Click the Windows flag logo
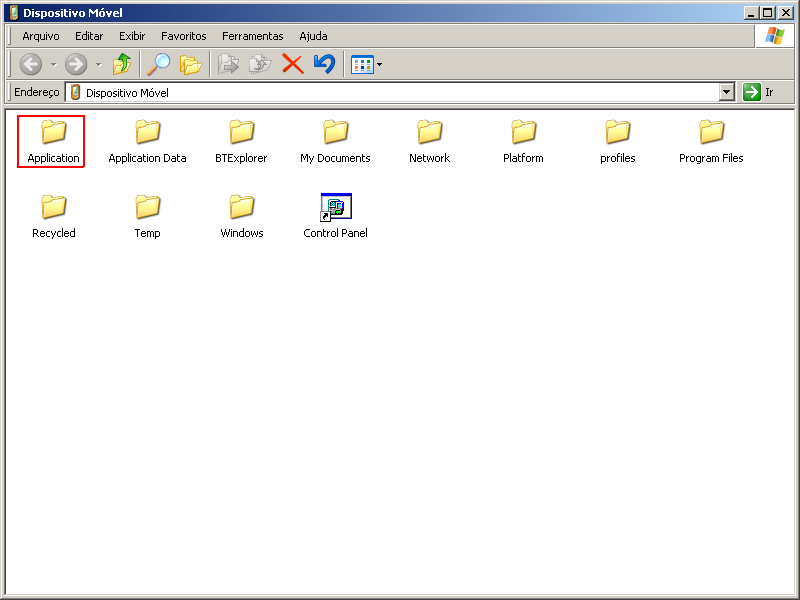Image resolution: width=800 pixels, height=600 pixels. pos(775,36)
